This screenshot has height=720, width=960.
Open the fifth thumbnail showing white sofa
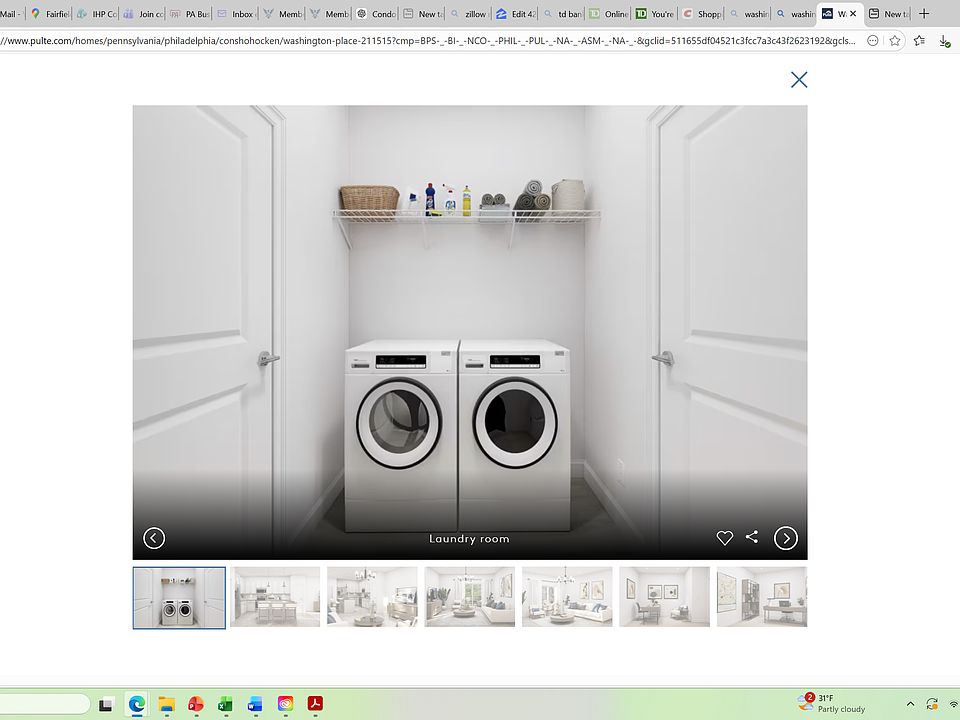click(567, 597)
